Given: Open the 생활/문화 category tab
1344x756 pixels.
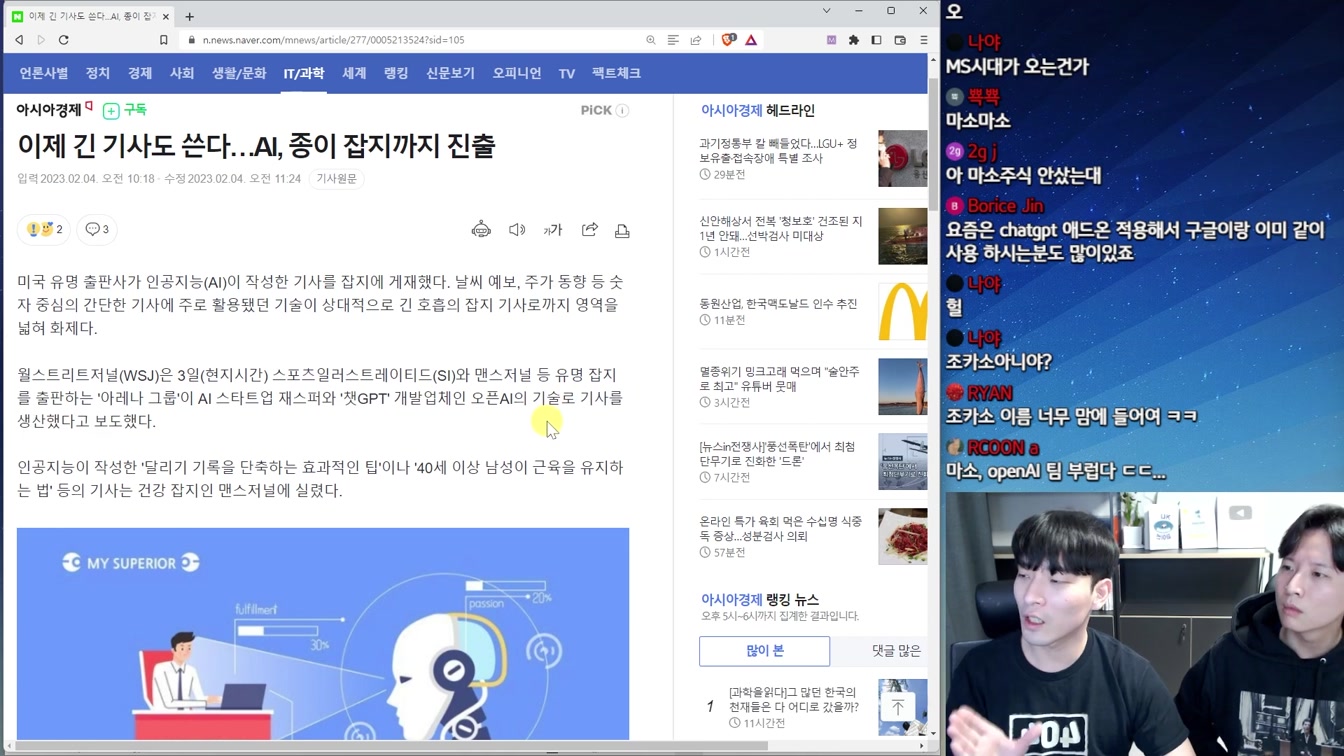Looking at the screenshot, I should coord(239,73).
